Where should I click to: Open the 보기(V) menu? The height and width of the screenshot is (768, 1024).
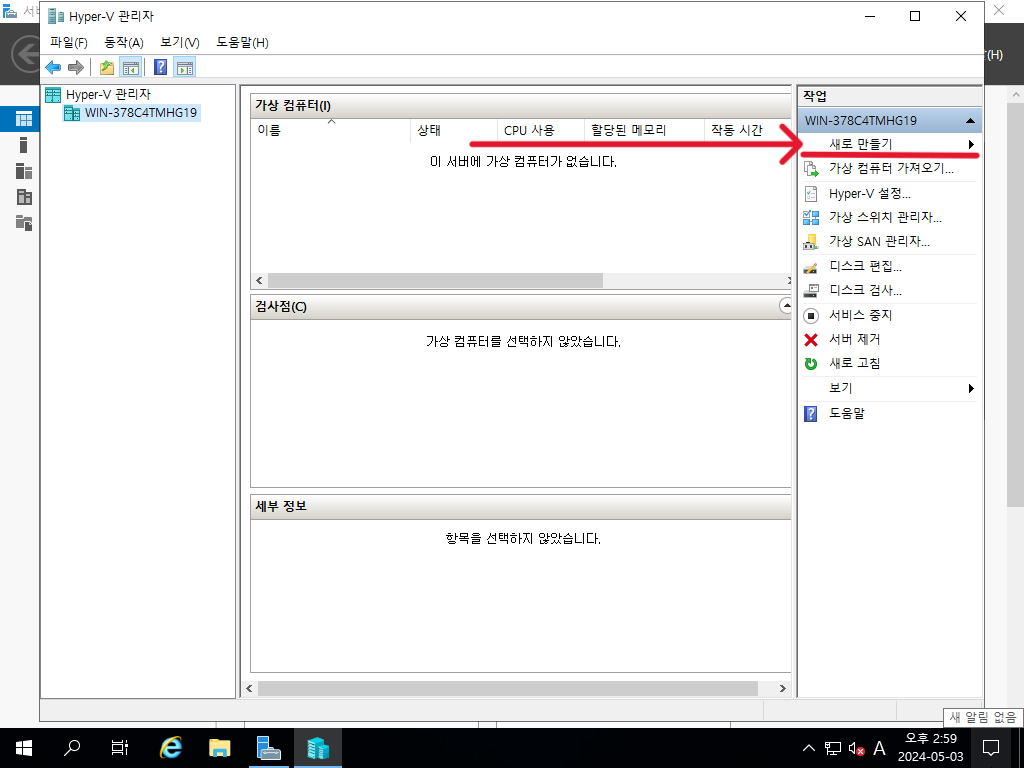[180, 42]
